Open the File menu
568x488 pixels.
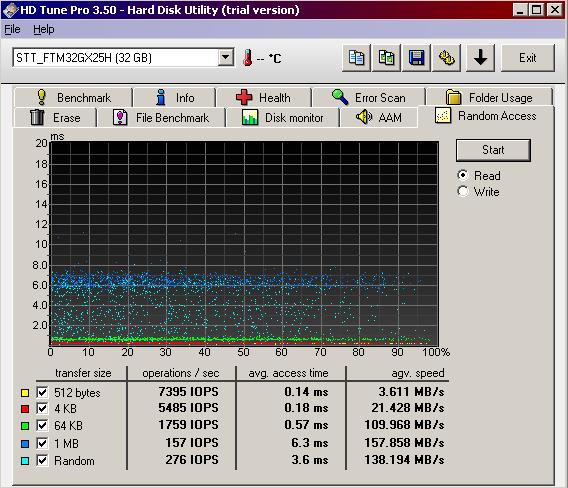click(12, 29)
